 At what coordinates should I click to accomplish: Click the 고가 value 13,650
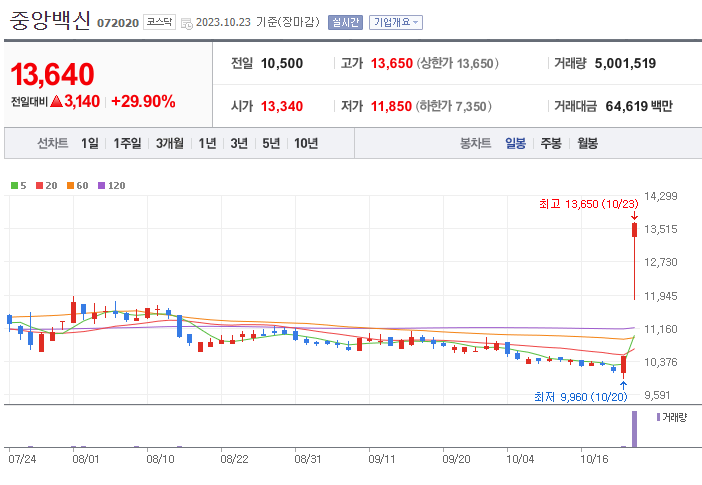click(x=392, y=64)
